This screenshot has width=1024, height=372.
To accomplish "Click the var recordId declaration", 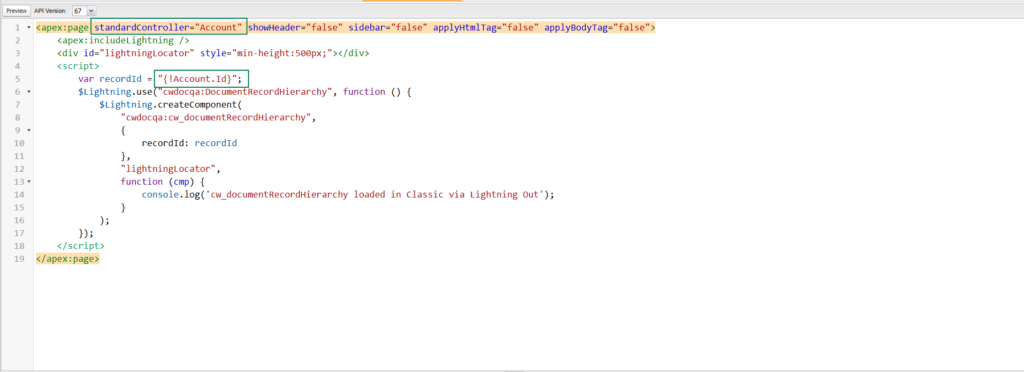I will click(109, 79).
